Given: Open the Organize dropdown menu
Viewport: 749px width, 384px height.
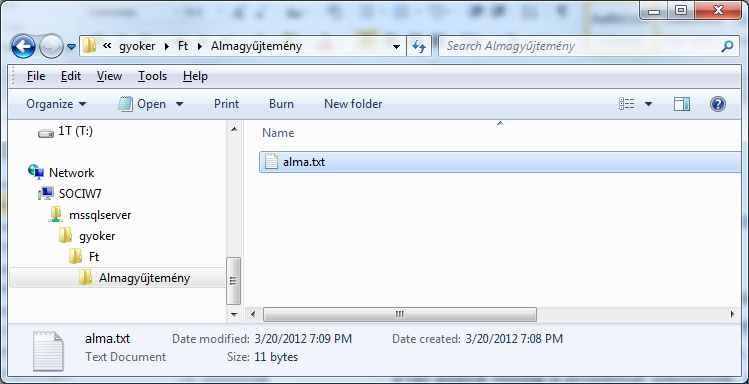Looking at the screenshot, I should pos(56,104).
